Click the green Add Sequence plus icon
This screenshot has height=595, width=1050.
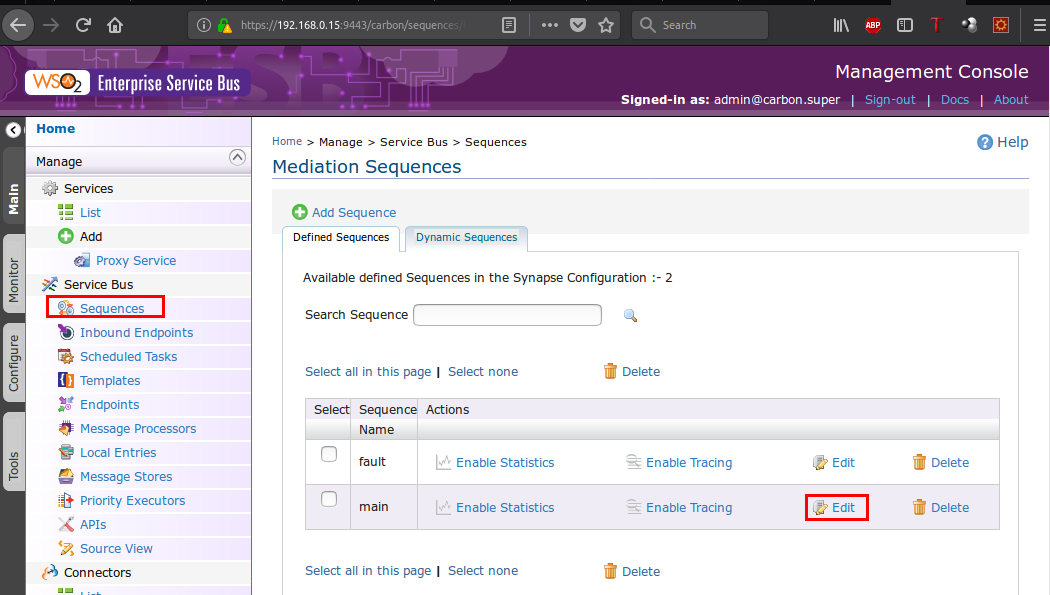tap(300, 212)
